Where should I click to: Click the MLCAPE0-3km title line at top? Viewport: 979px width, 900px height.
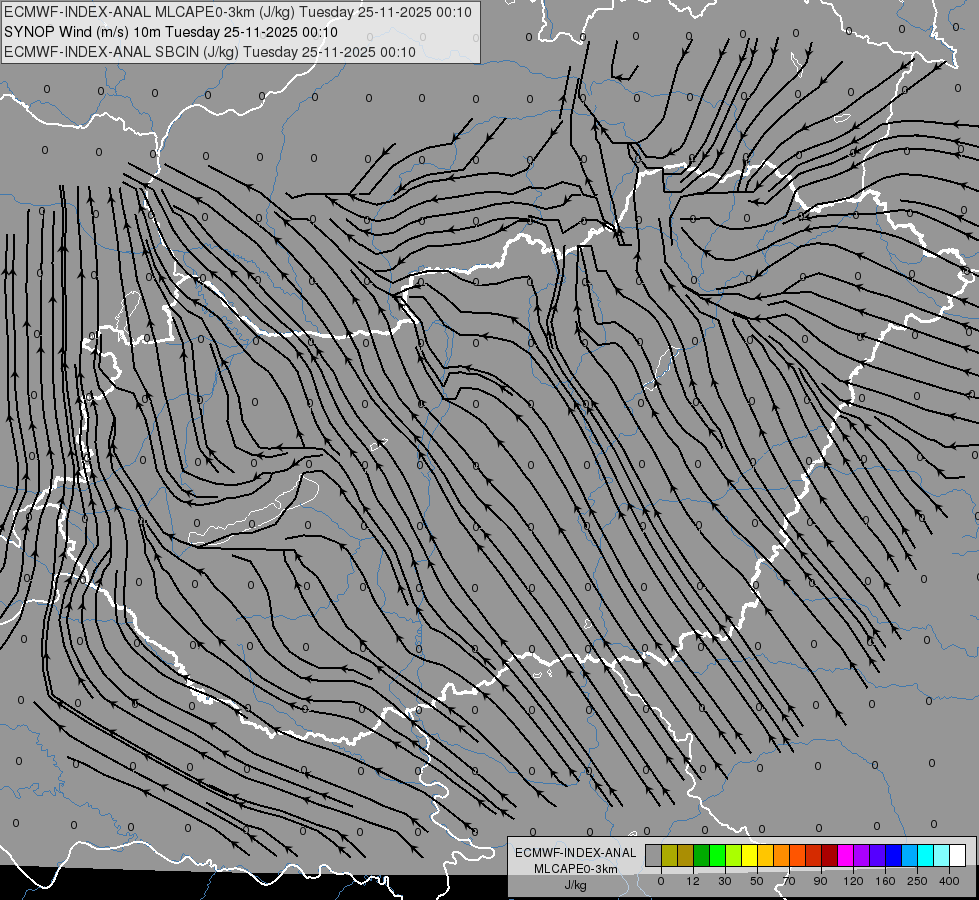[237, 12]
